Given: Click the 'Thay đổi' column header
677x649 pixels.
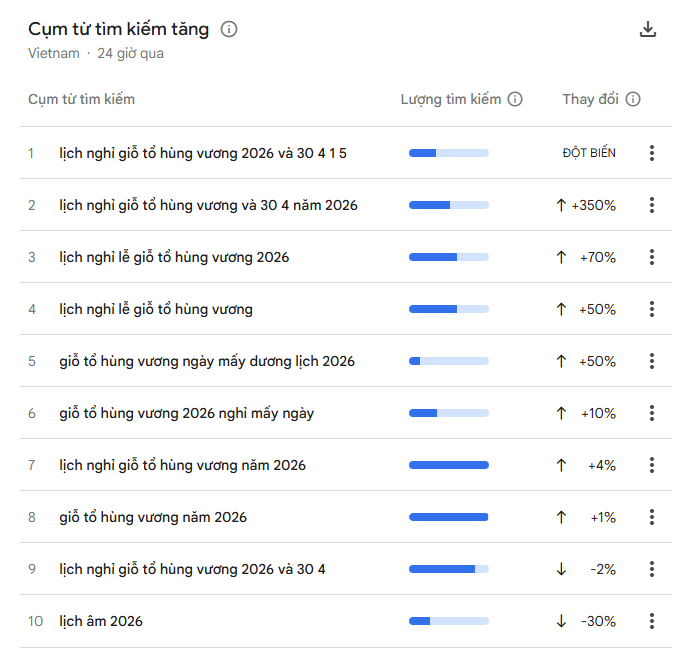Looking at the screenshot, I should 590,99.
